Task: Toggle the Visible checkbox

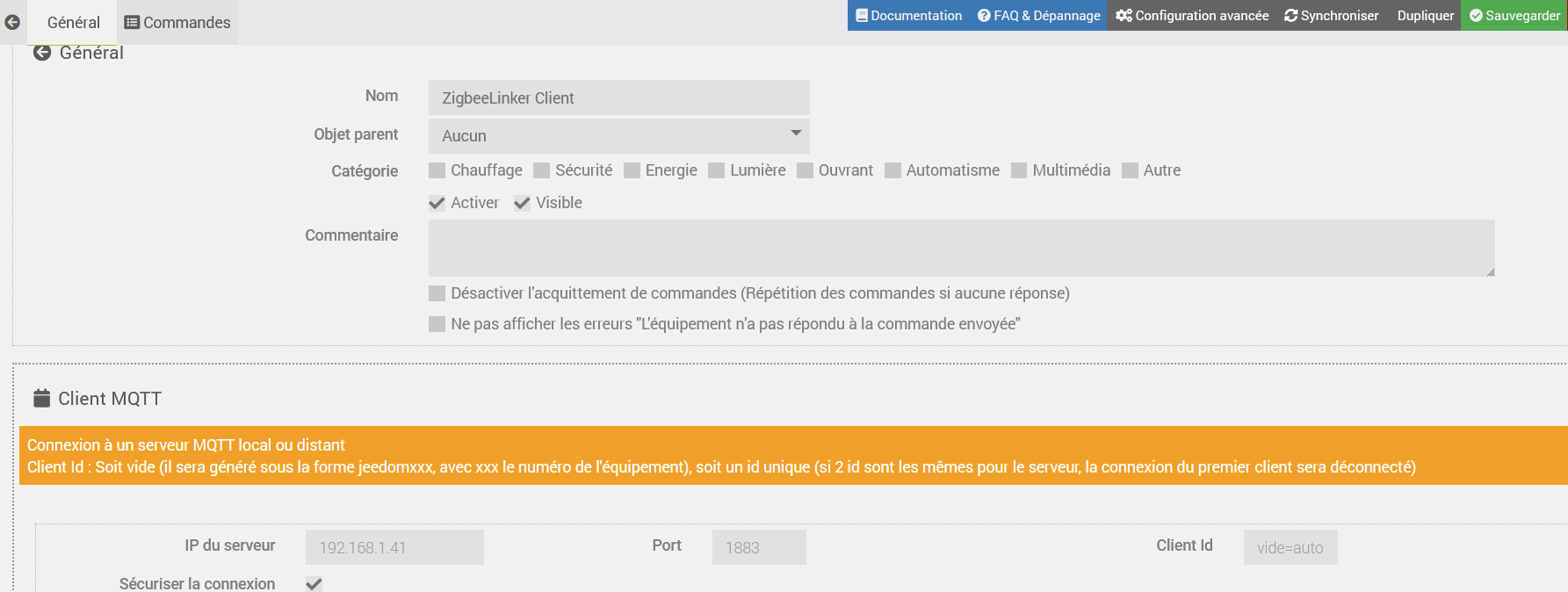Action: tap(522, 203)
